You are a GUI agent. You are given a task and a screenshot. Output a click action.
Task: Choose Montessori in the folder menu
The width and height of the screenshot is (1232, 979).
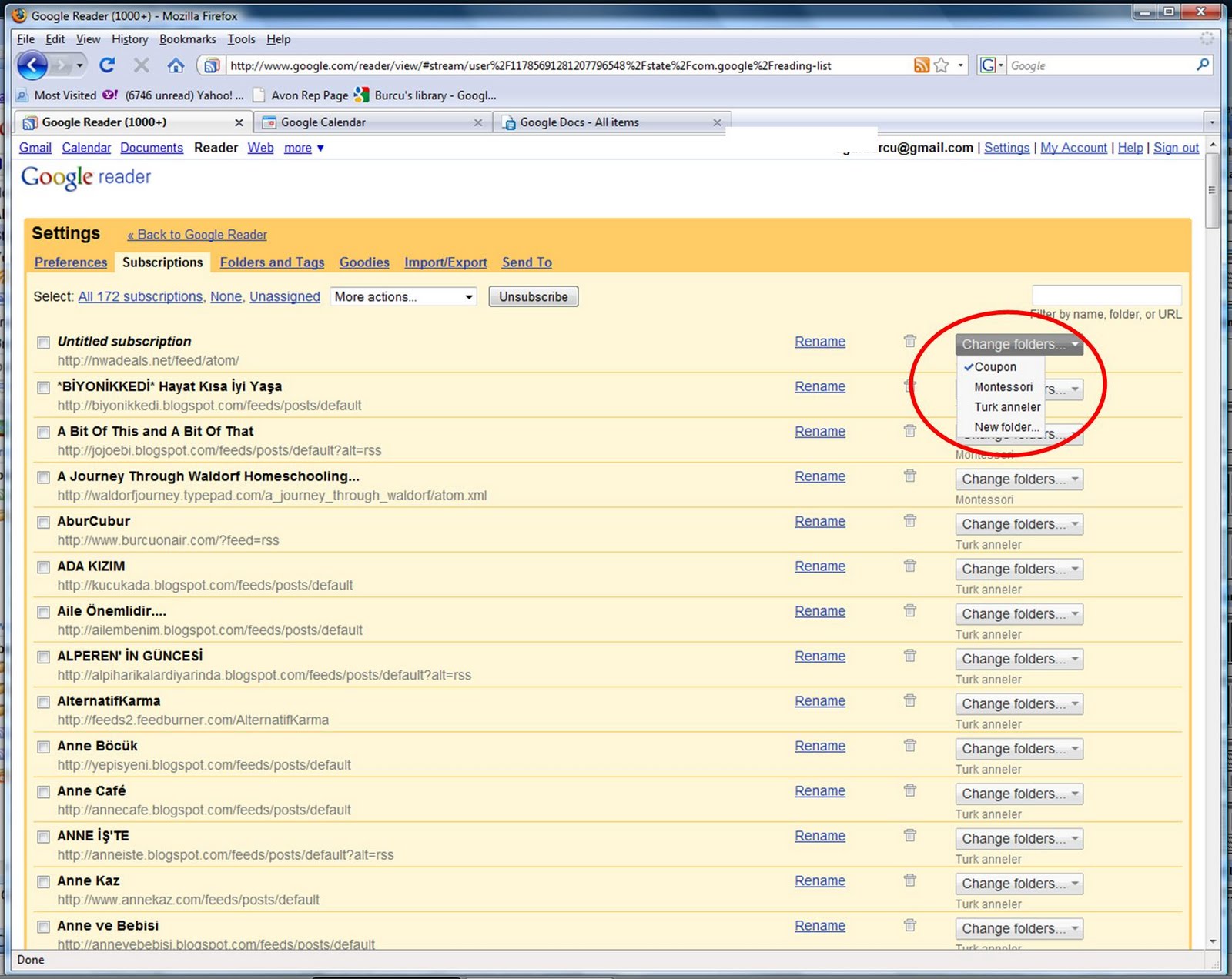pos(1003,387)
